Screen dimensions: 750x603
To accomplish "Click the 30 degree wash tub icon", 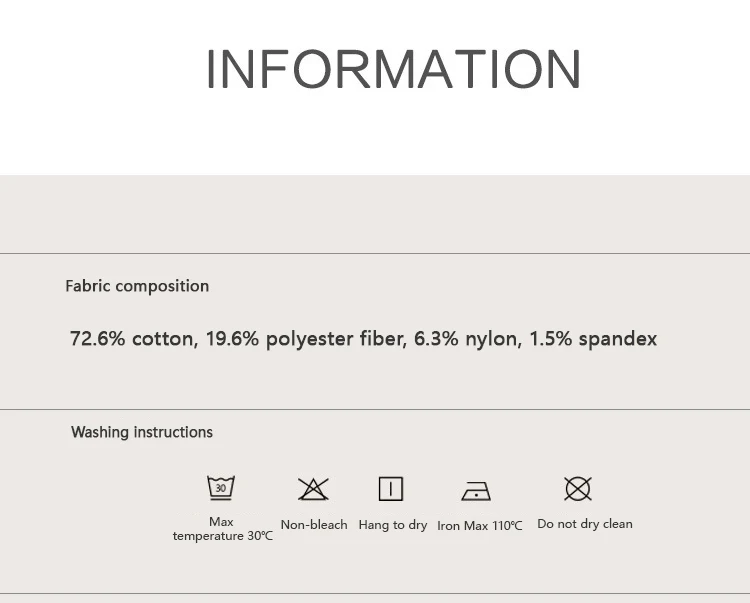I will [221, 488].
